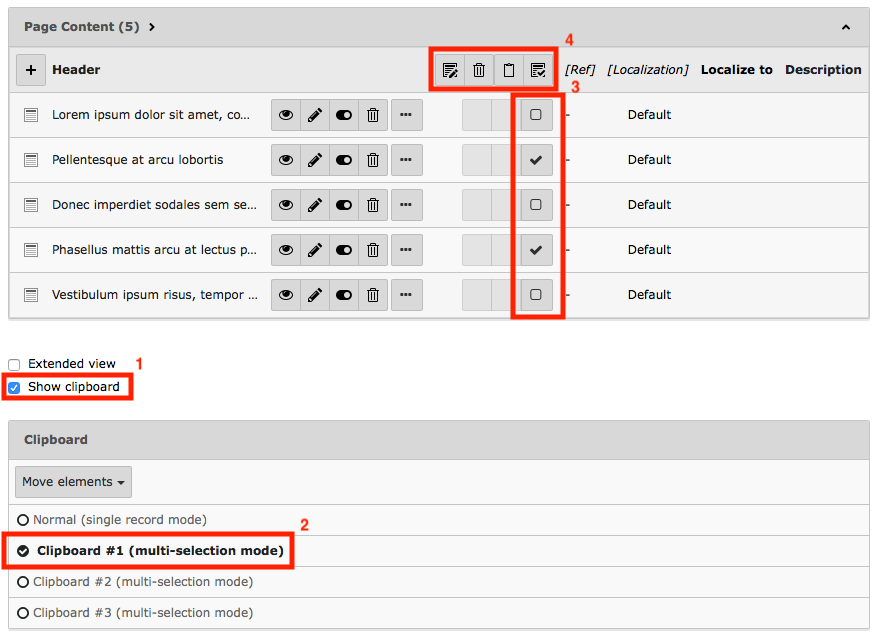Delete the Pellentesque at arcu lobortis record

click(x=373, y=160)
